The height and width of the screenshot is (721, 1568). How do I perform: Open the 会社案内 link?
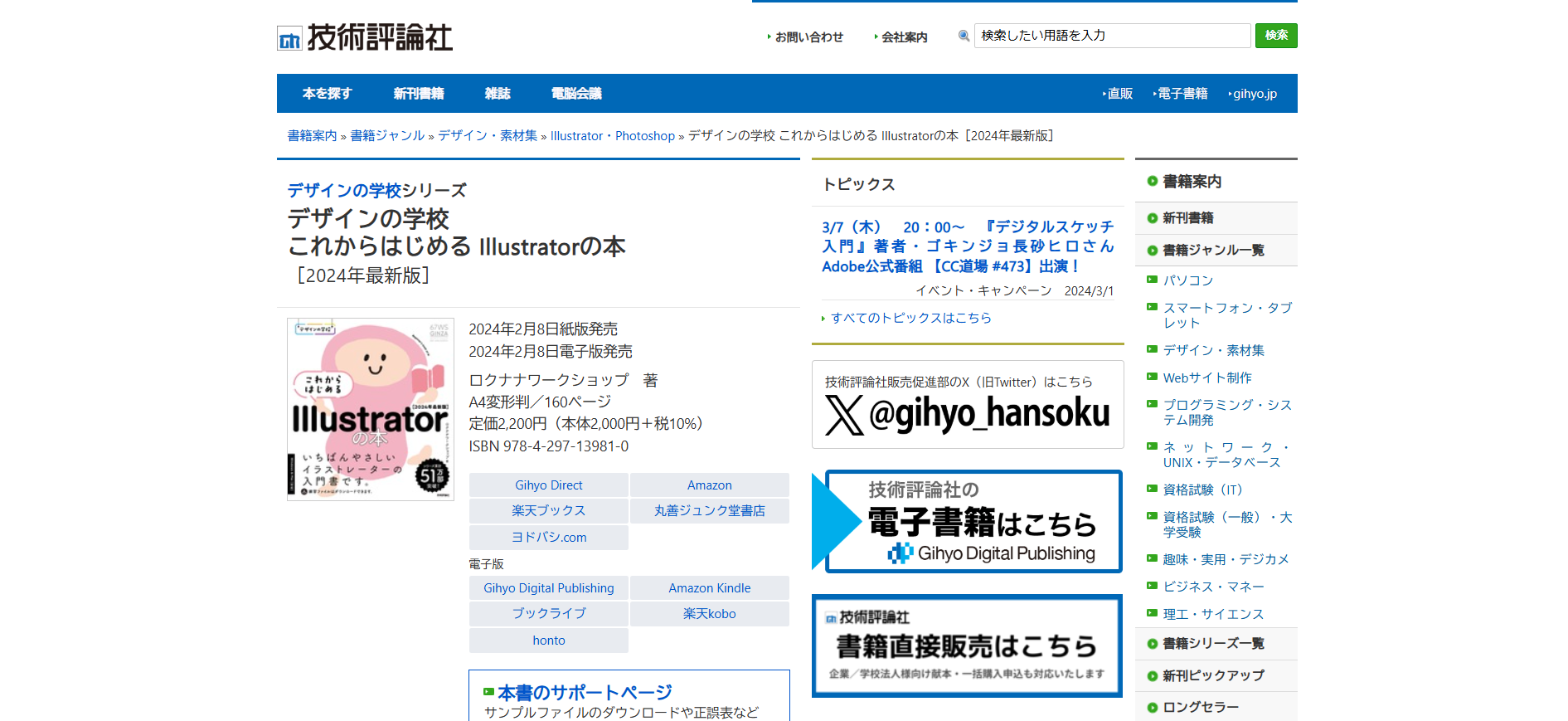904,37
